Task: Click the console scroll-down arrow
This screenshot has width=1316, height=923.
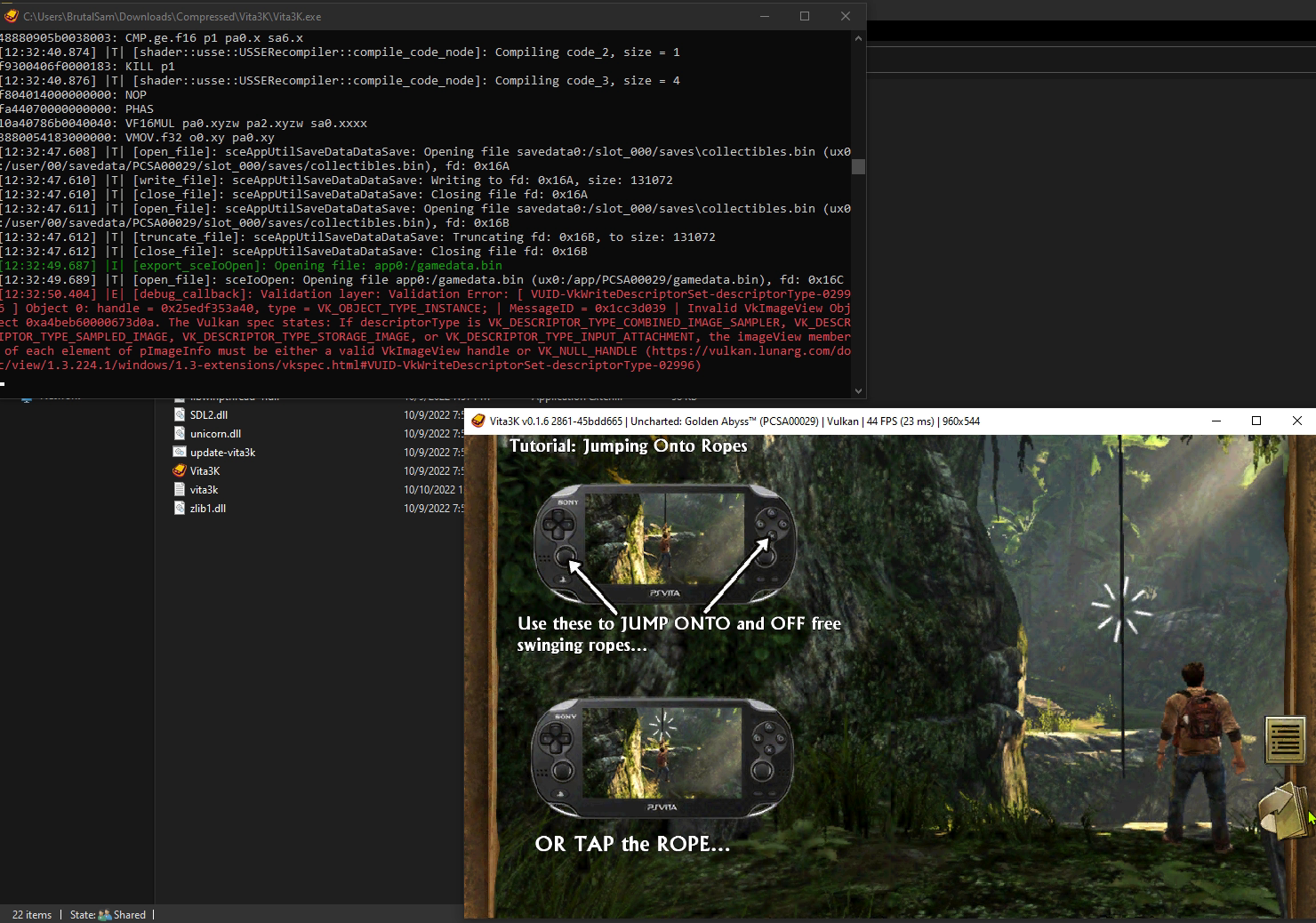Action: tap(859, 389)
